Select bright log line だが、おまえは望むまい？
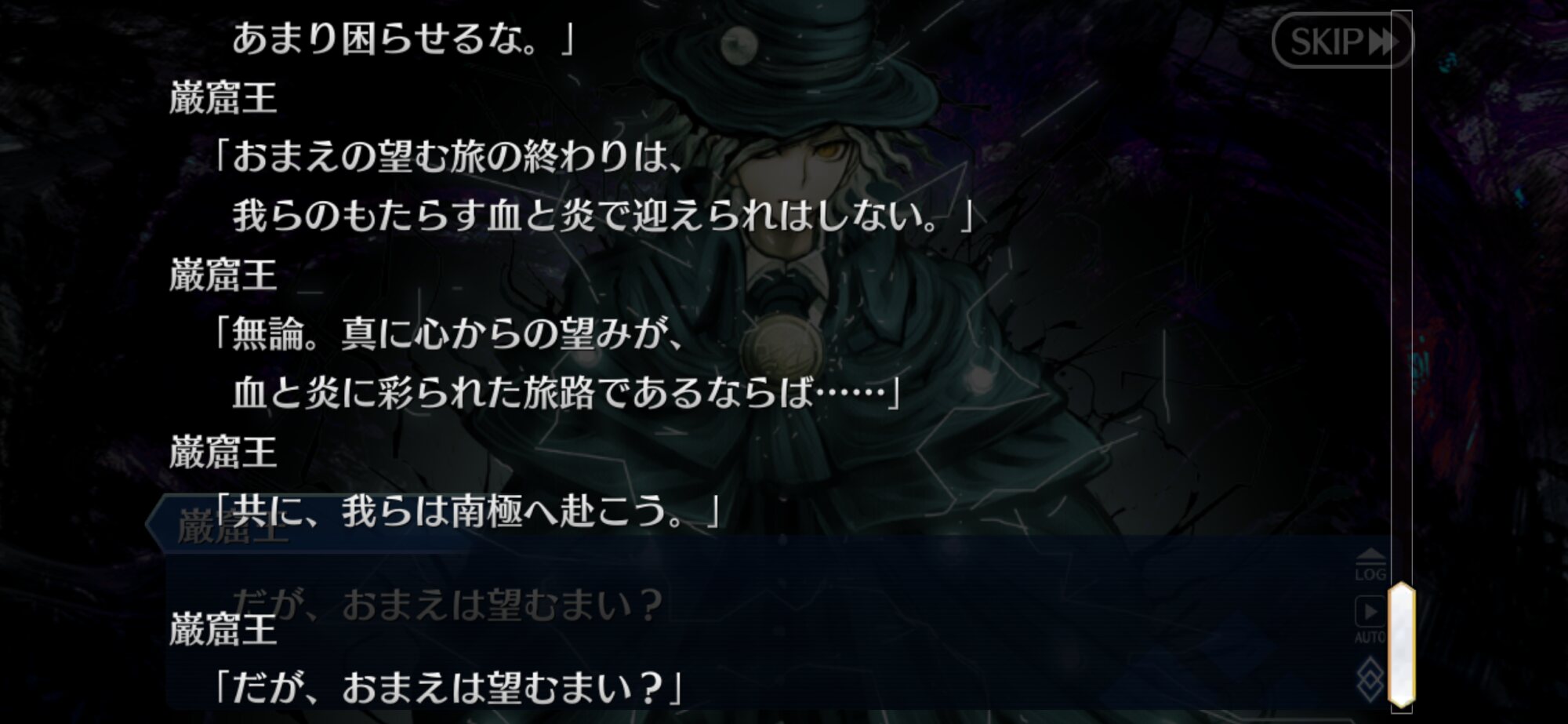This screenshot has width=1568, height=724. 447,688
